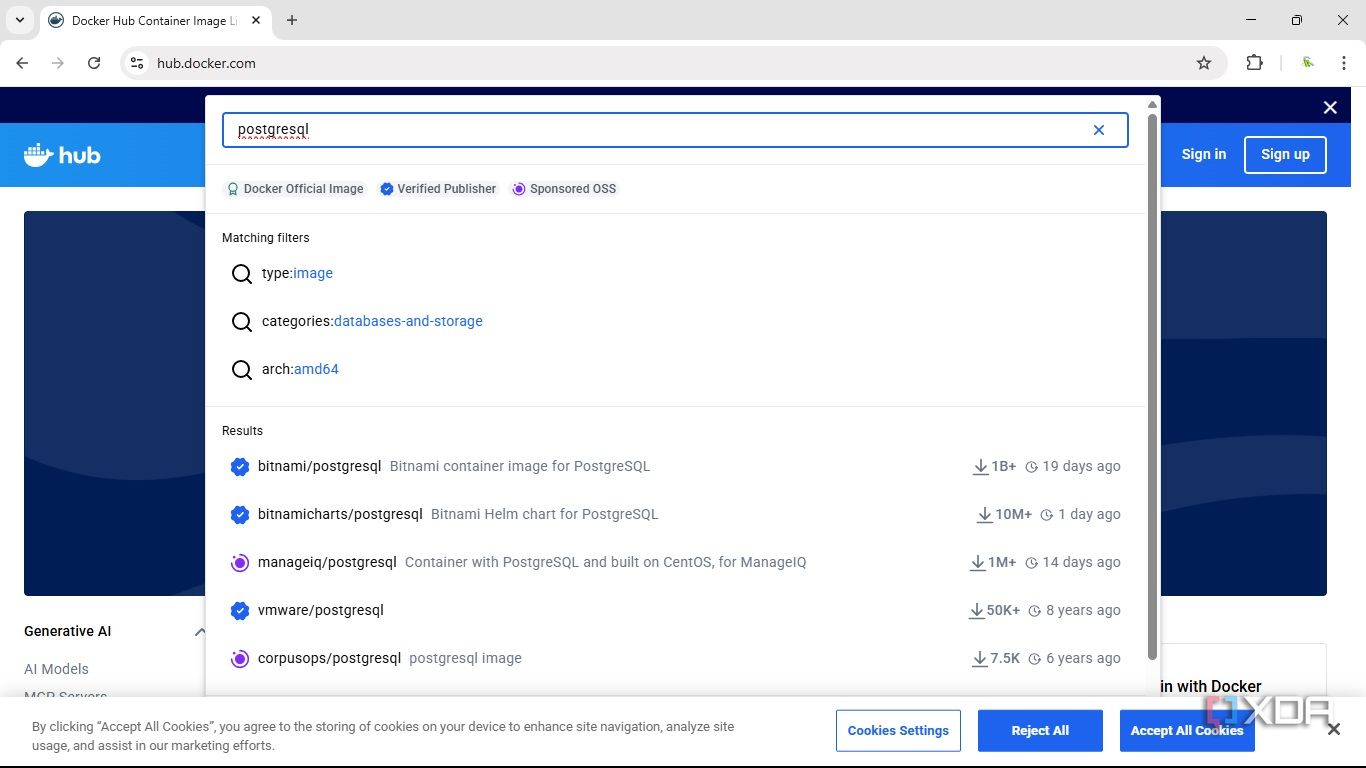1366x768 pixels.
Task: Close the top announcement banner
Action: 1330,107
